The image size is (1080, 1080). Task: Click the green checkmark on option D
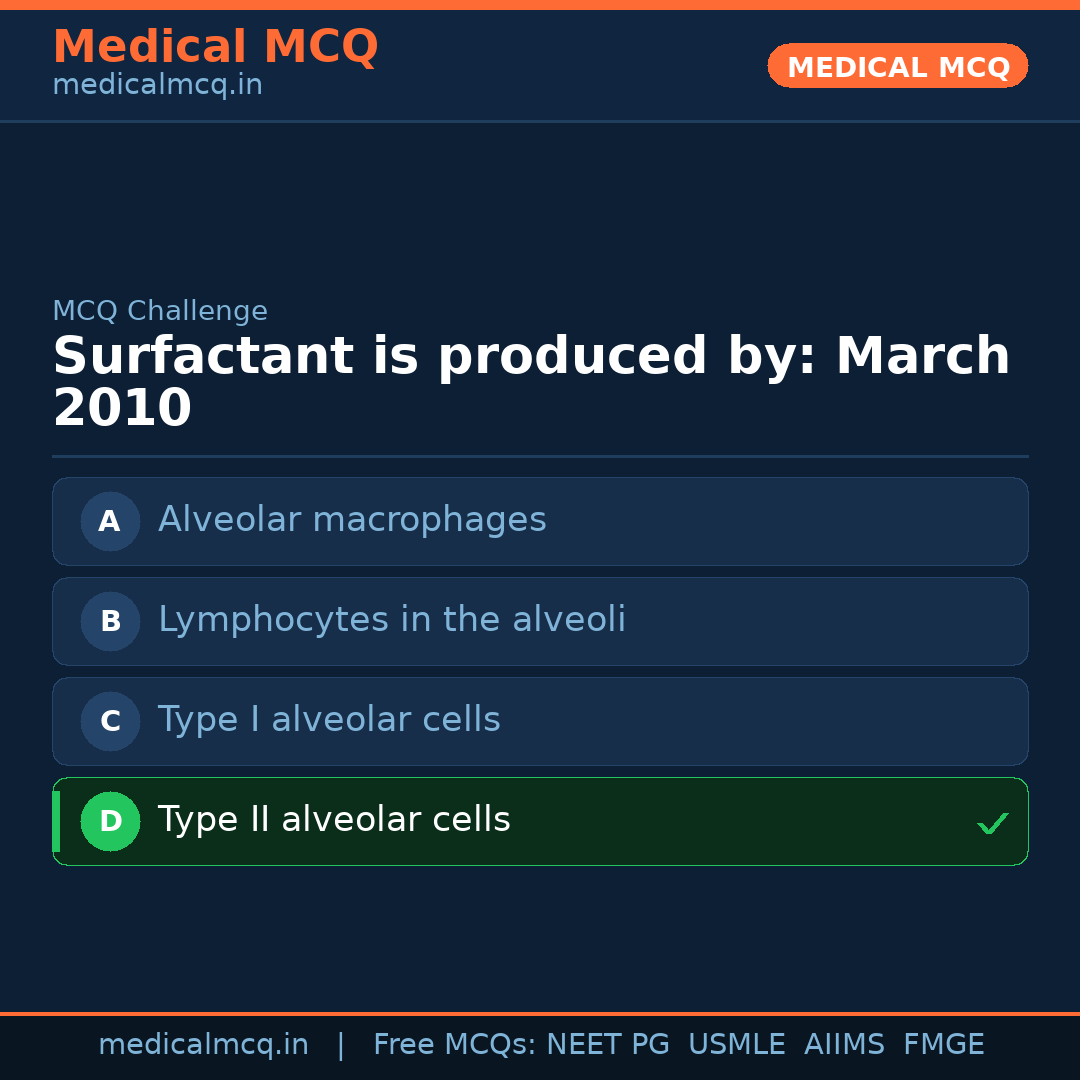pyautogui.click(x=992, y=823)
